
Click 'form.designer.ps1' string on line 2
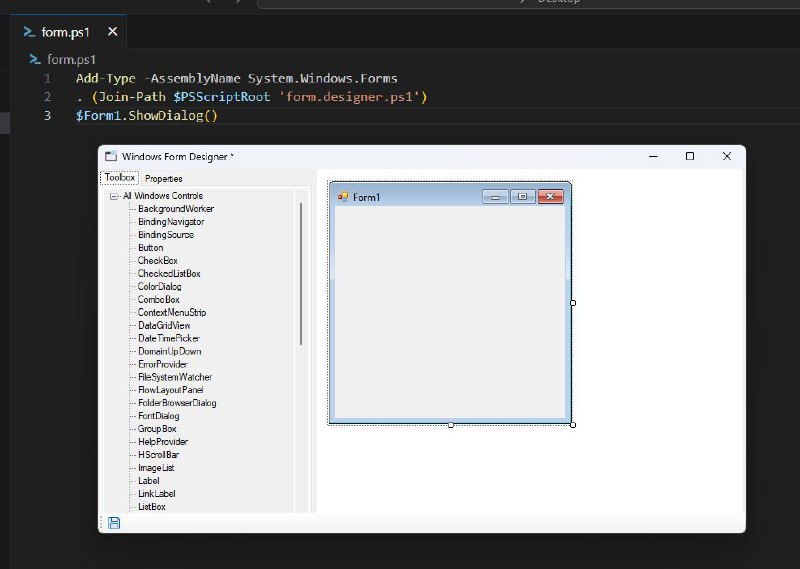(349, 97)
